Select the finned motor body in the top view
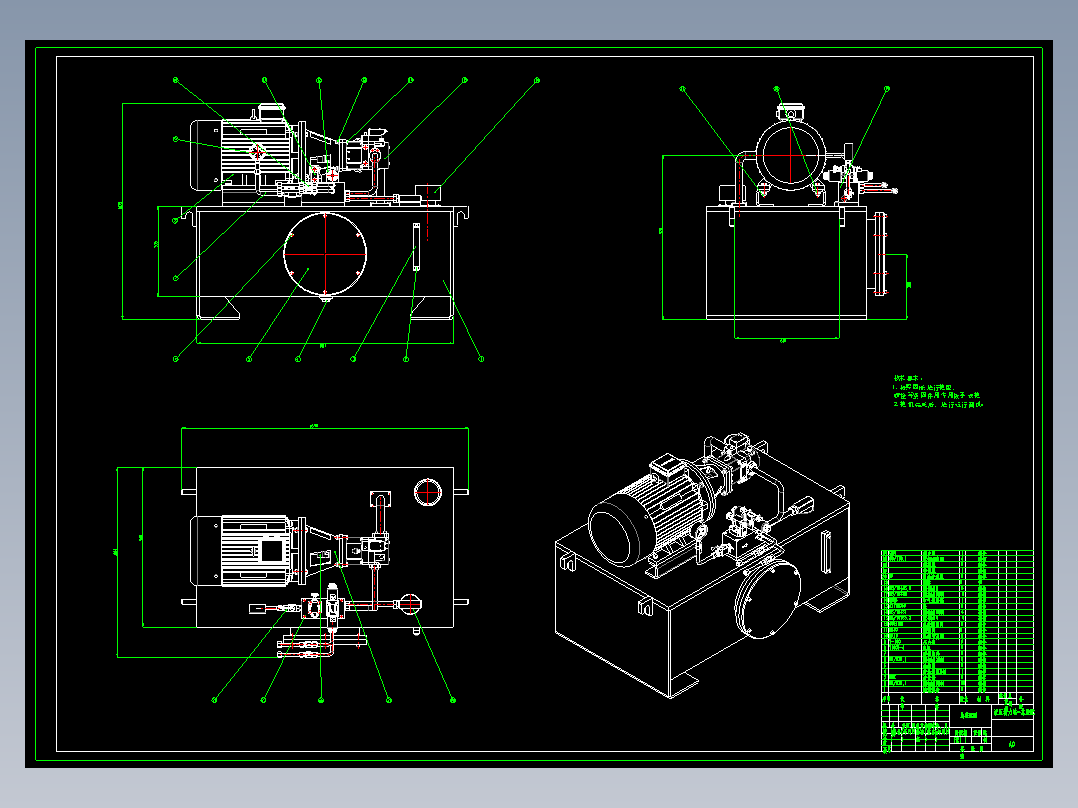 254,551
